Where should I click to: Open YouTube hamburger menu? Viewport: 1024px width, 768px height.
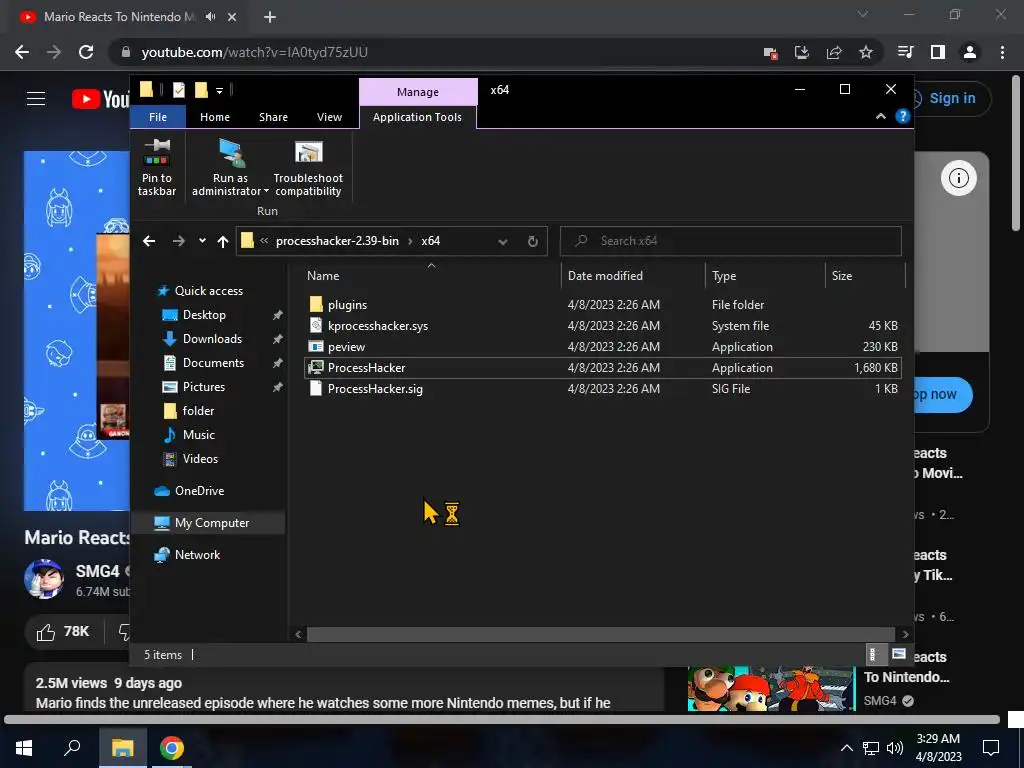coord(36,99)
